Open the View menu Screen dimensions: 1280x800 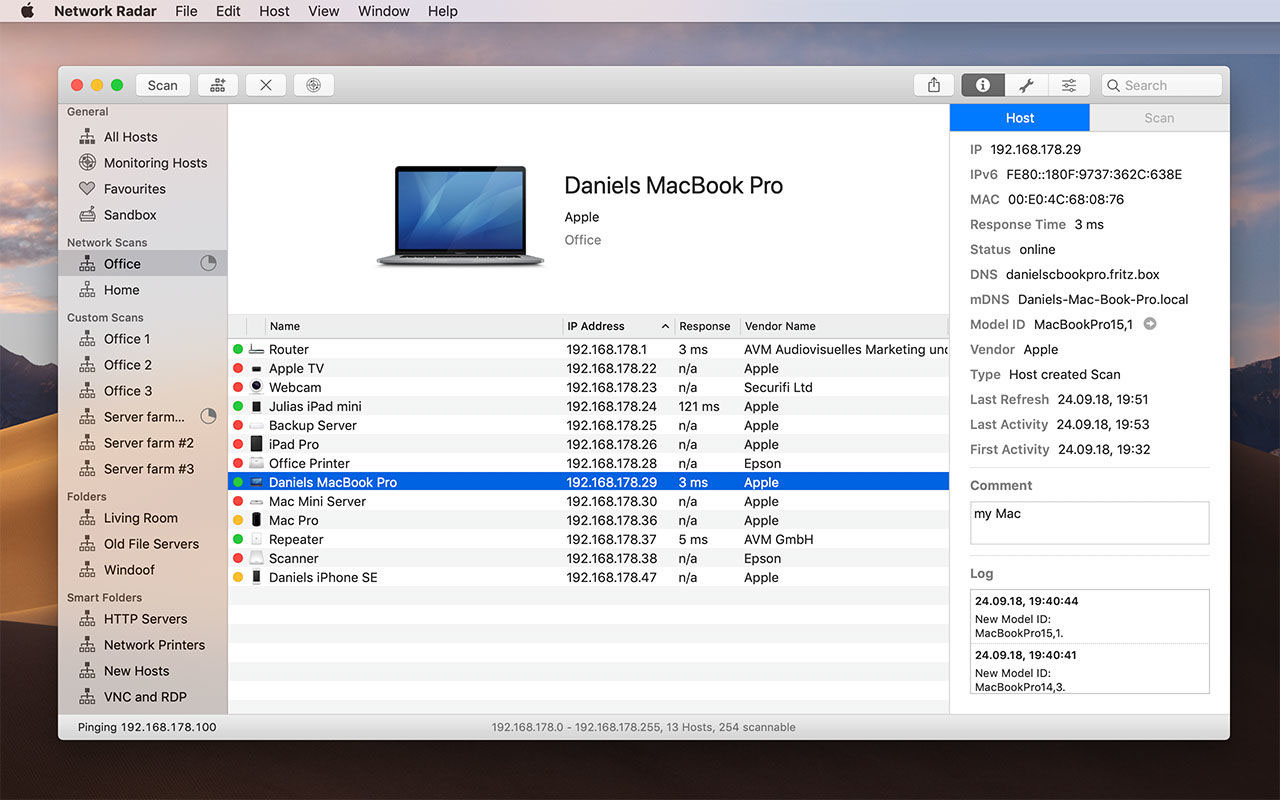click(324, 11)
